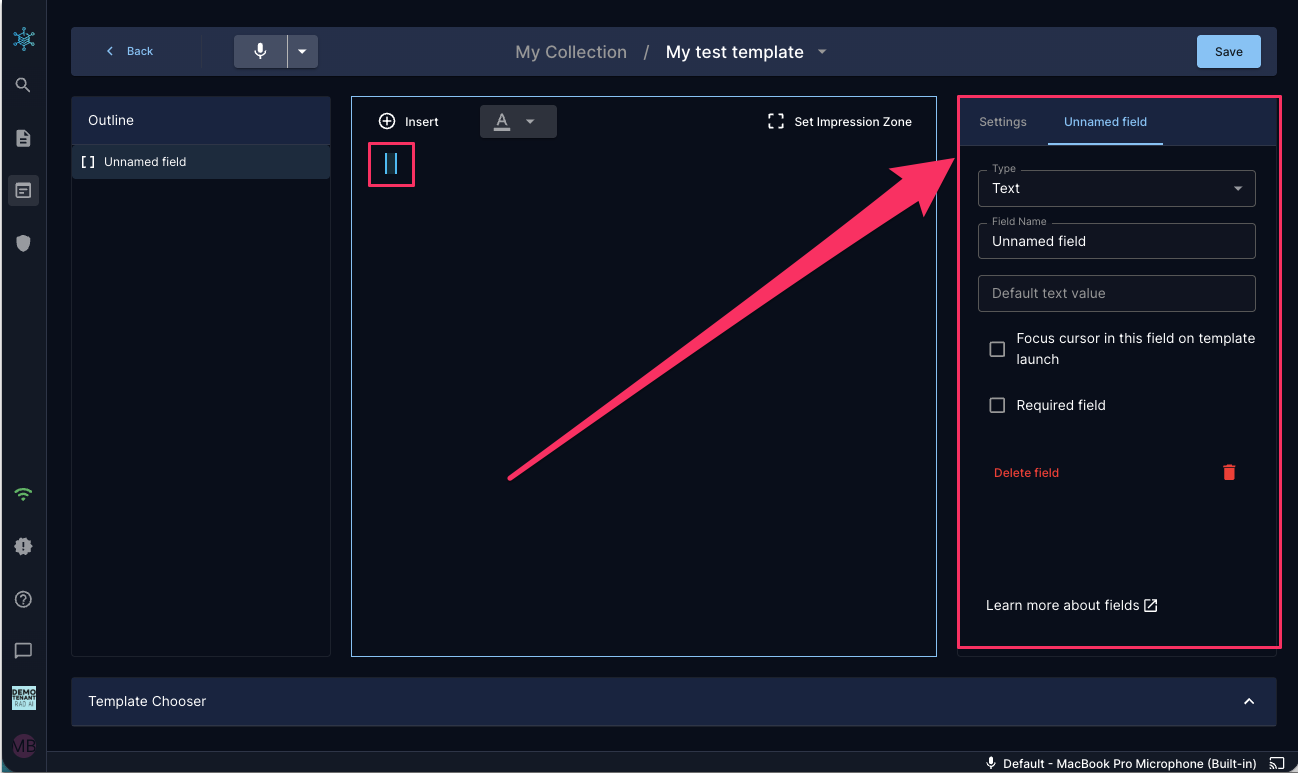This screenshot has width=1298, height=773.
Task: Check the Required field checkbox
Action: (x=997, y=405)
